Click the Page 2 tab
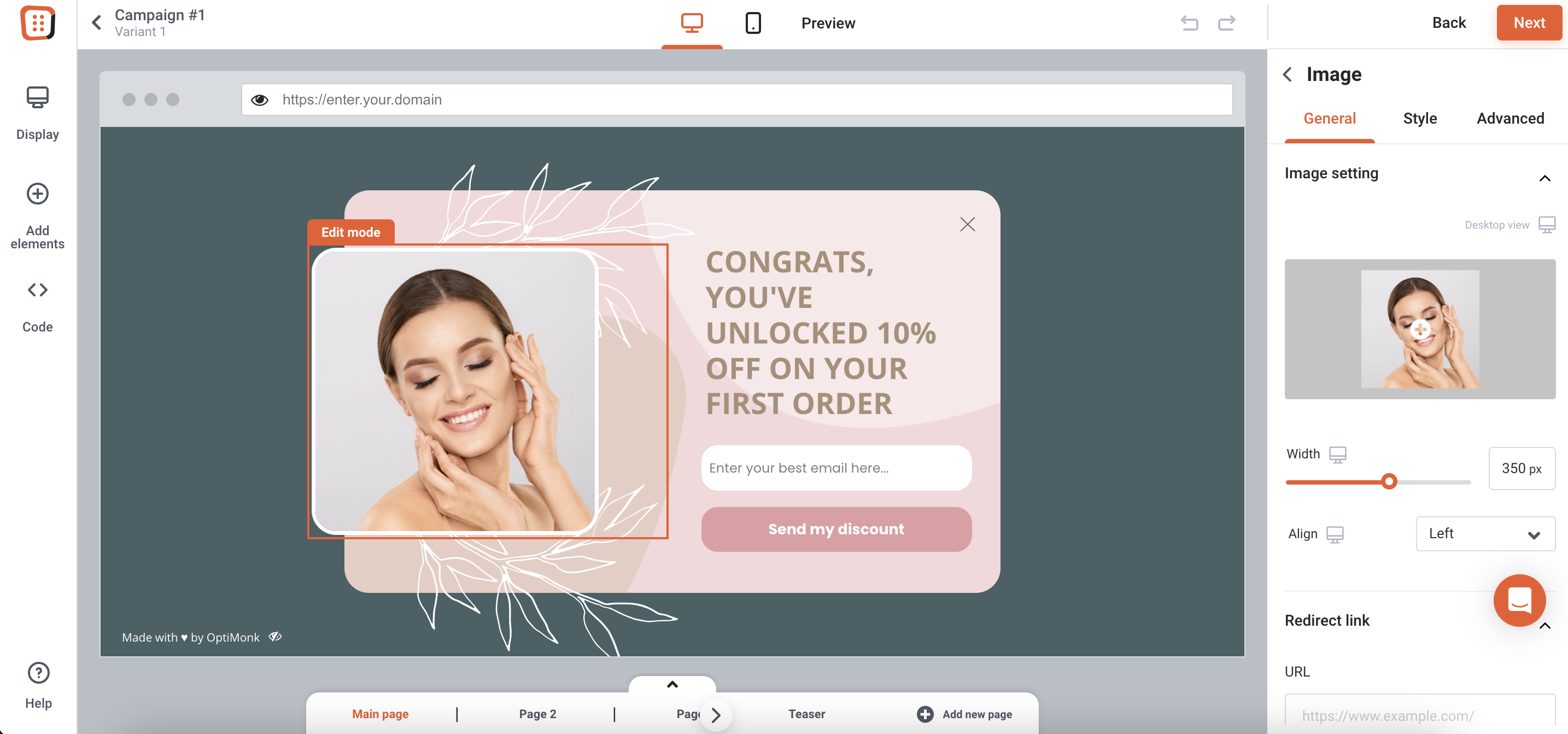 (x=538, y=713)
